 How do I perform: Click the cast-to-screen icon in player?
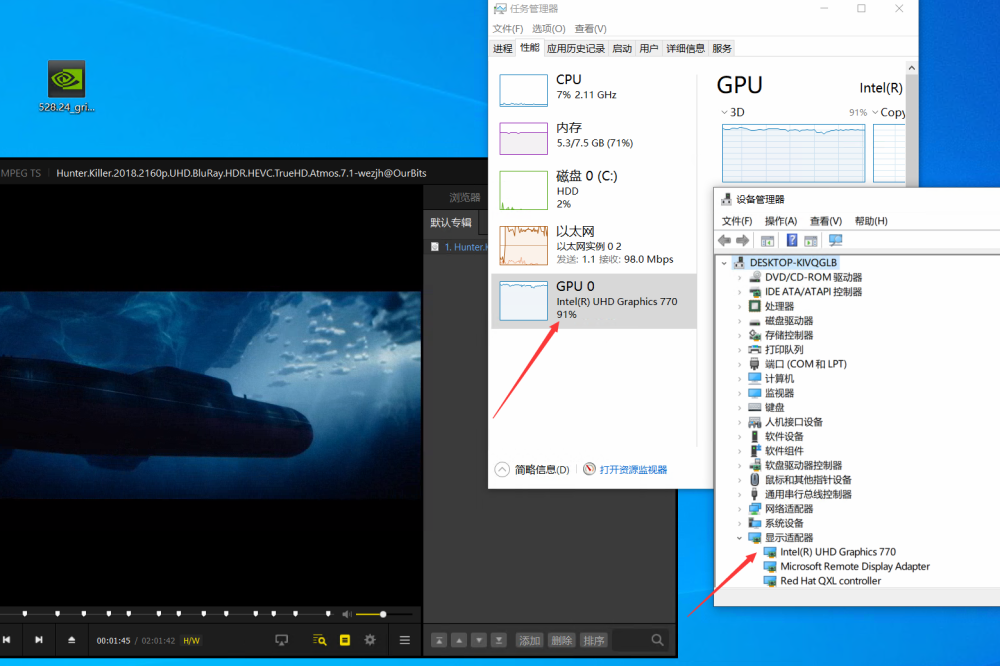pos(281,640)
